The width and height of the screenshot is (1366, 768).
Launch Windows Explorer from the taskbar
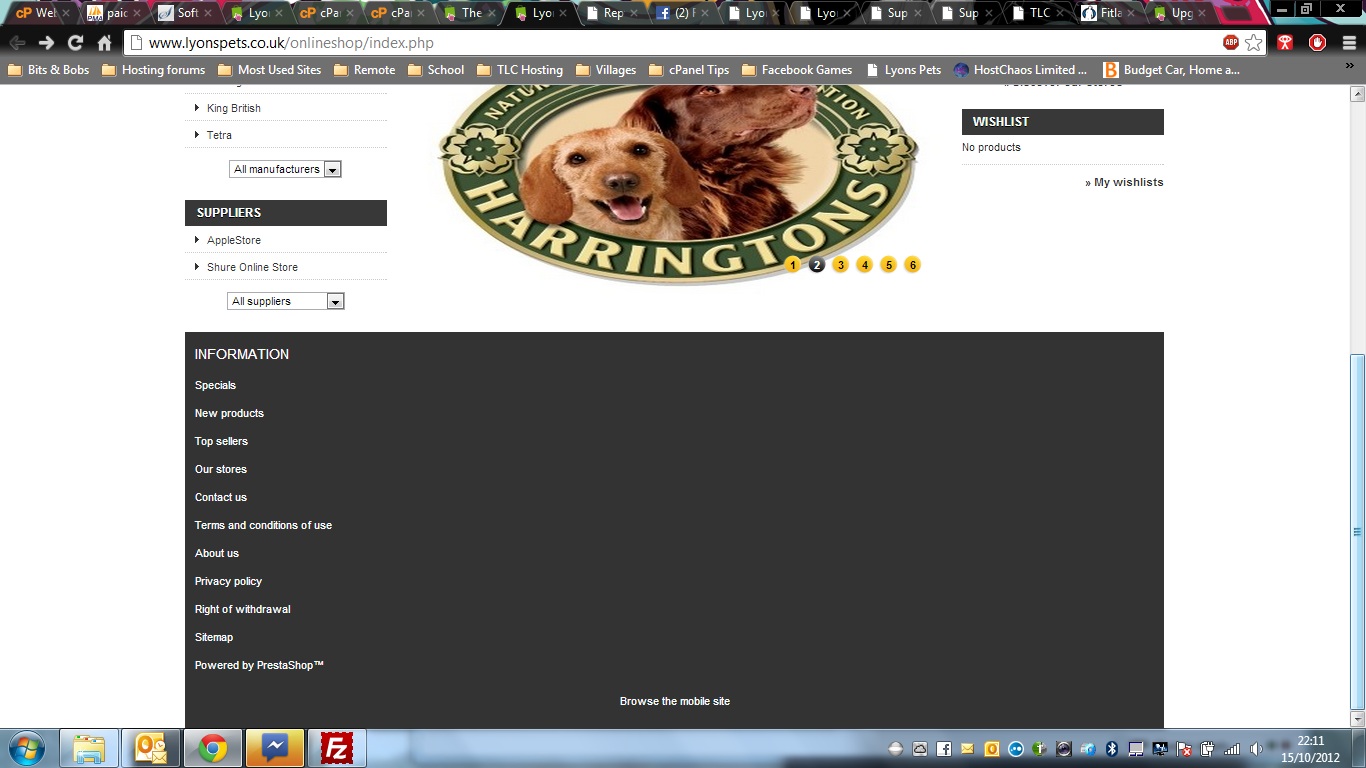click(89, 748)
